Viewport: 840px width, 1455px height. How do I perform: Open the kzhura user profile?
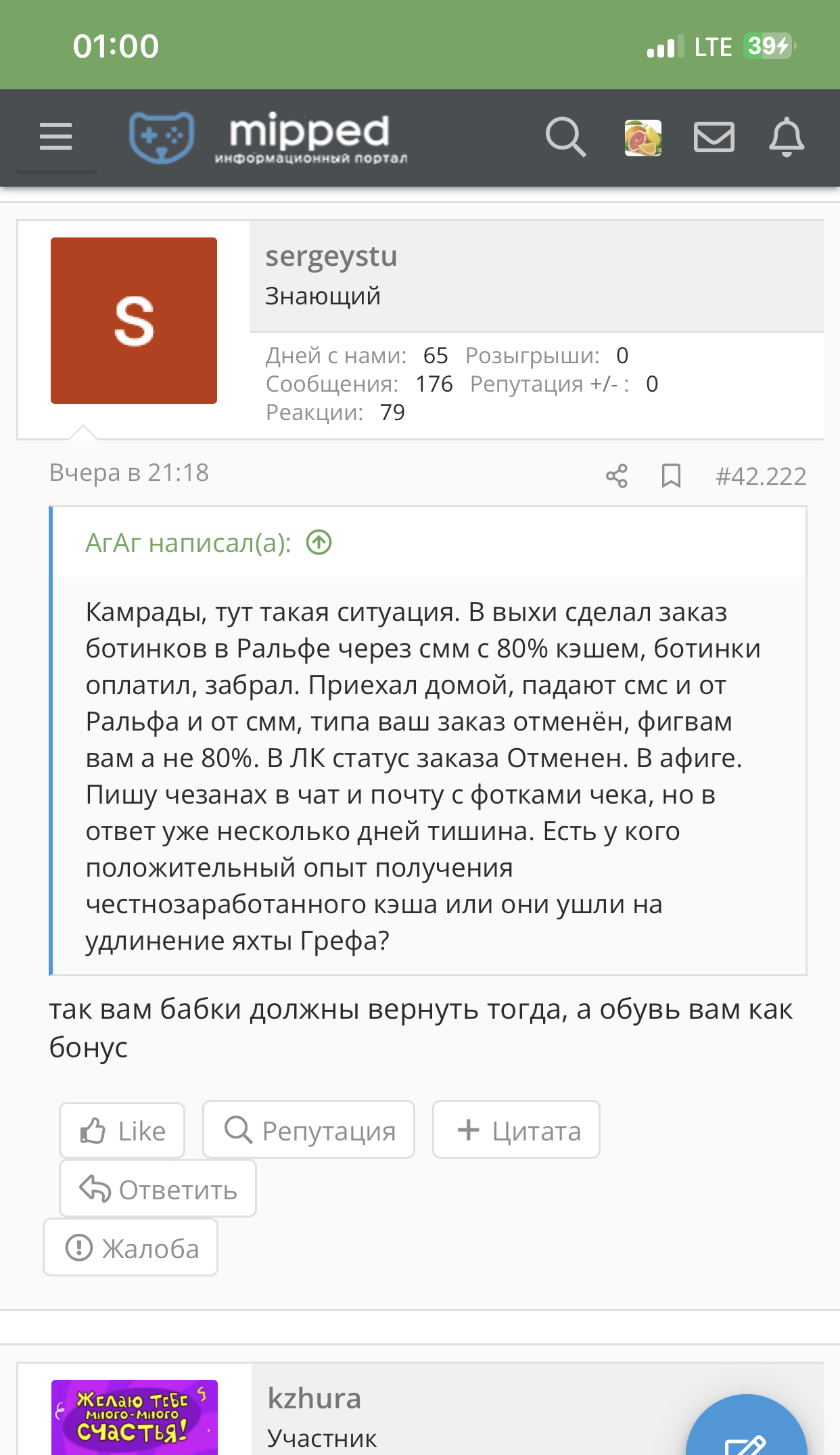pos(314,1398)
